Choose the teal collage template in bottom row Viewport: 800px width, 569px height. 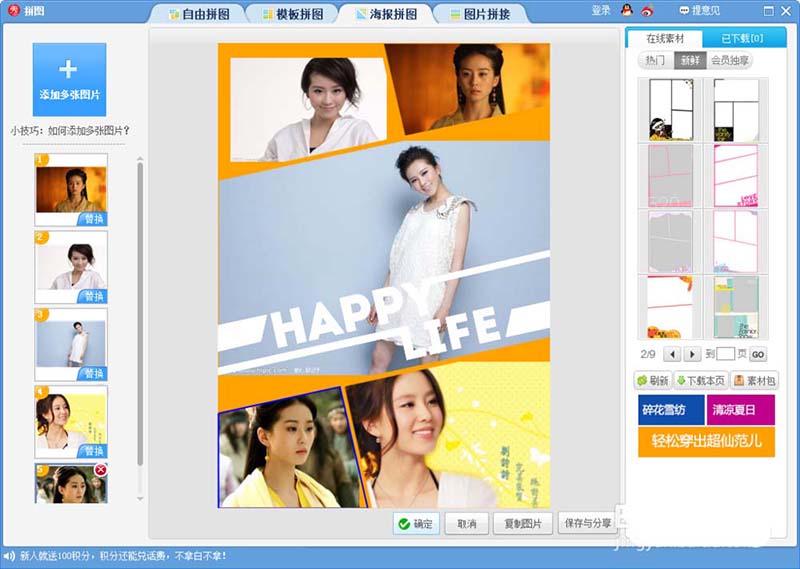click(736, 307)
